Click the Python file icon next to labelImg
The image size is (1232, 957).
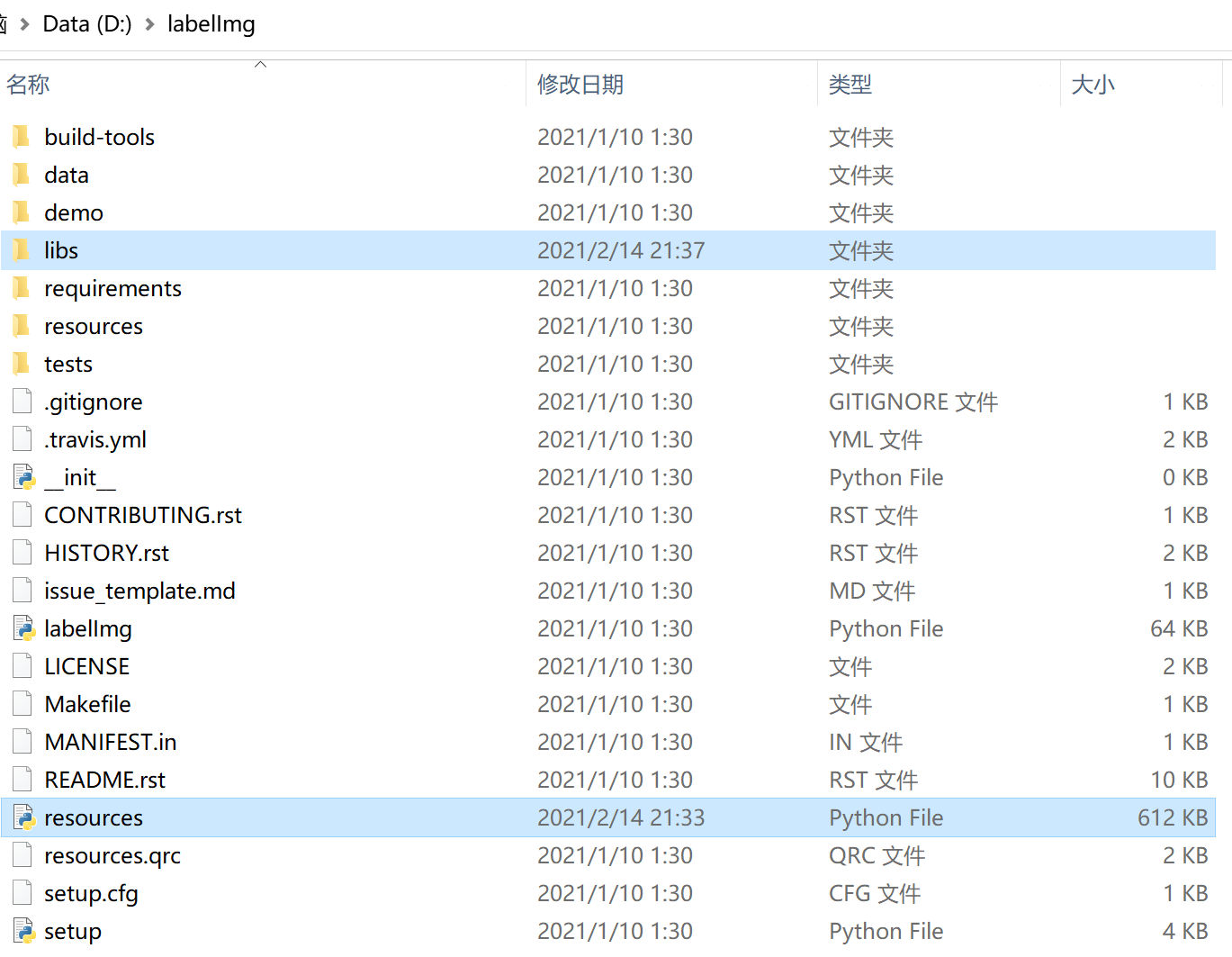click(24, 627)
